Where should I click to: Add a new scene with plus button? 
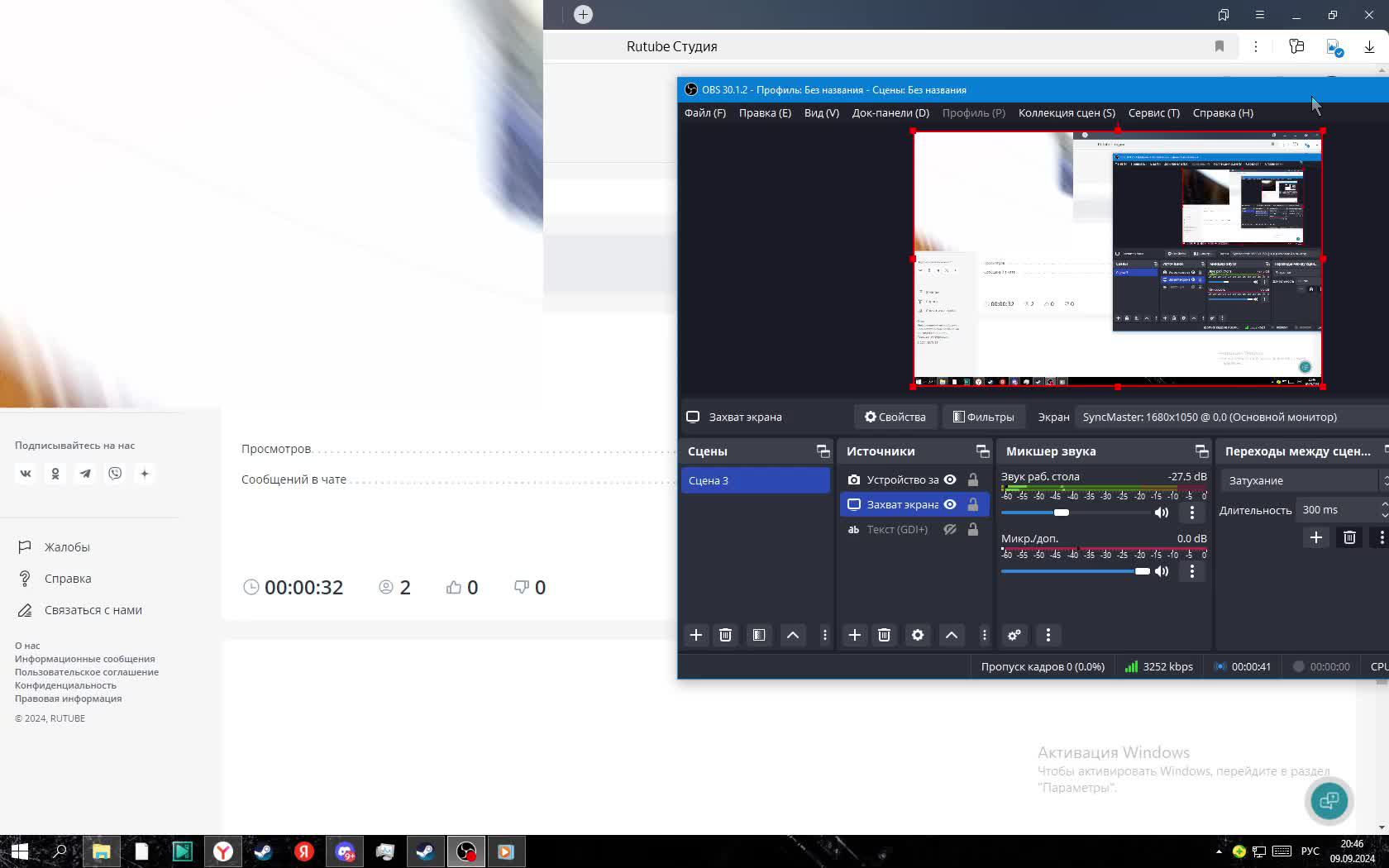[x=696, y=635]
